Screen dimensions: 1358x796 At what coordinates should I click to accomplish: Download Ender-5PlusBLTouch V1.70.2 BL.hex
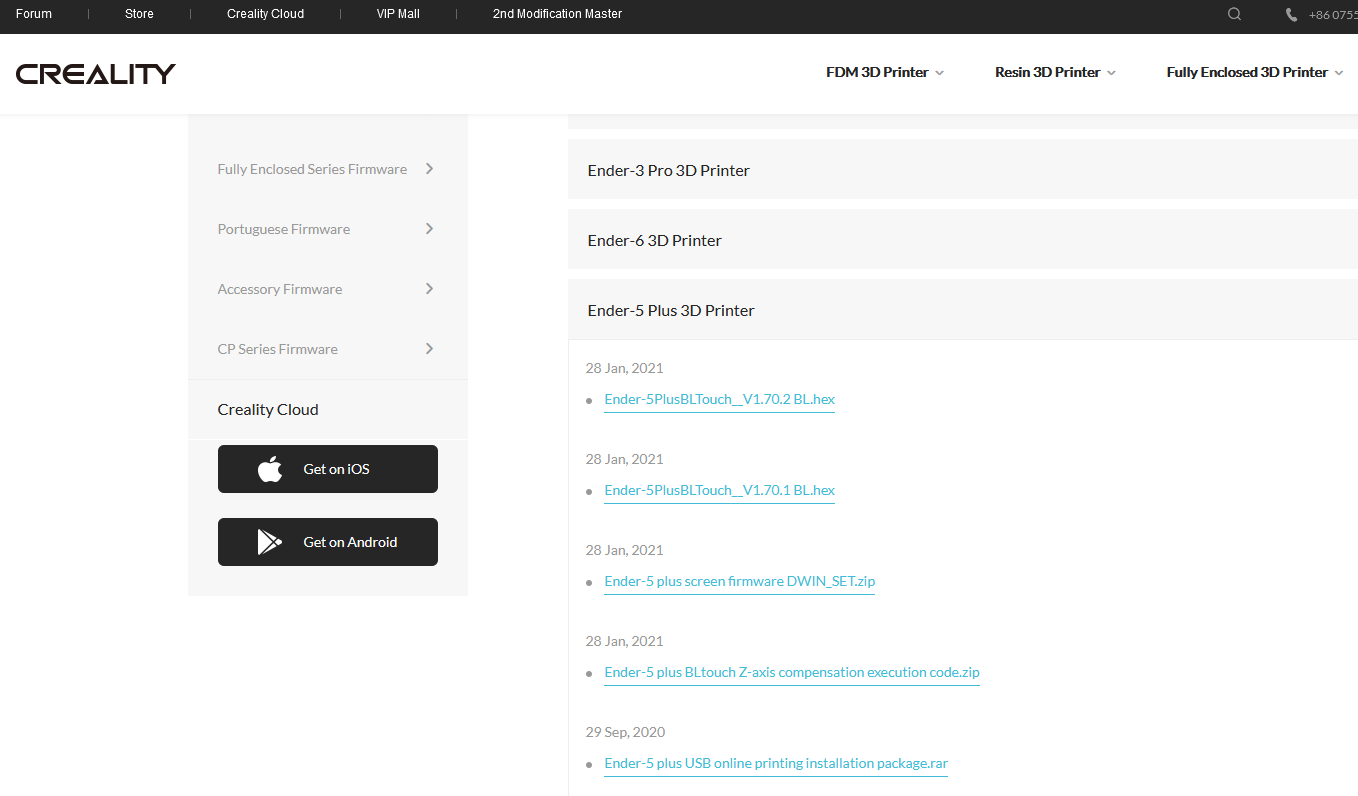pos(719,399)
